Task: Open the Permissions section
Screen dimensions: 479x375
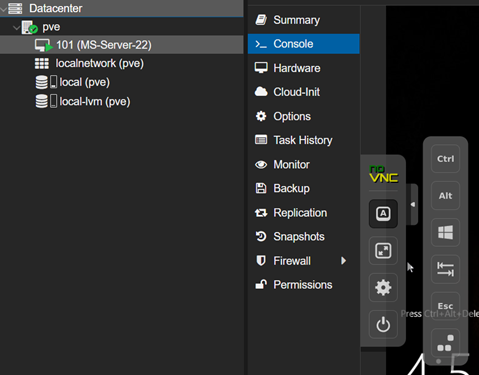Action: click(303, 285)
